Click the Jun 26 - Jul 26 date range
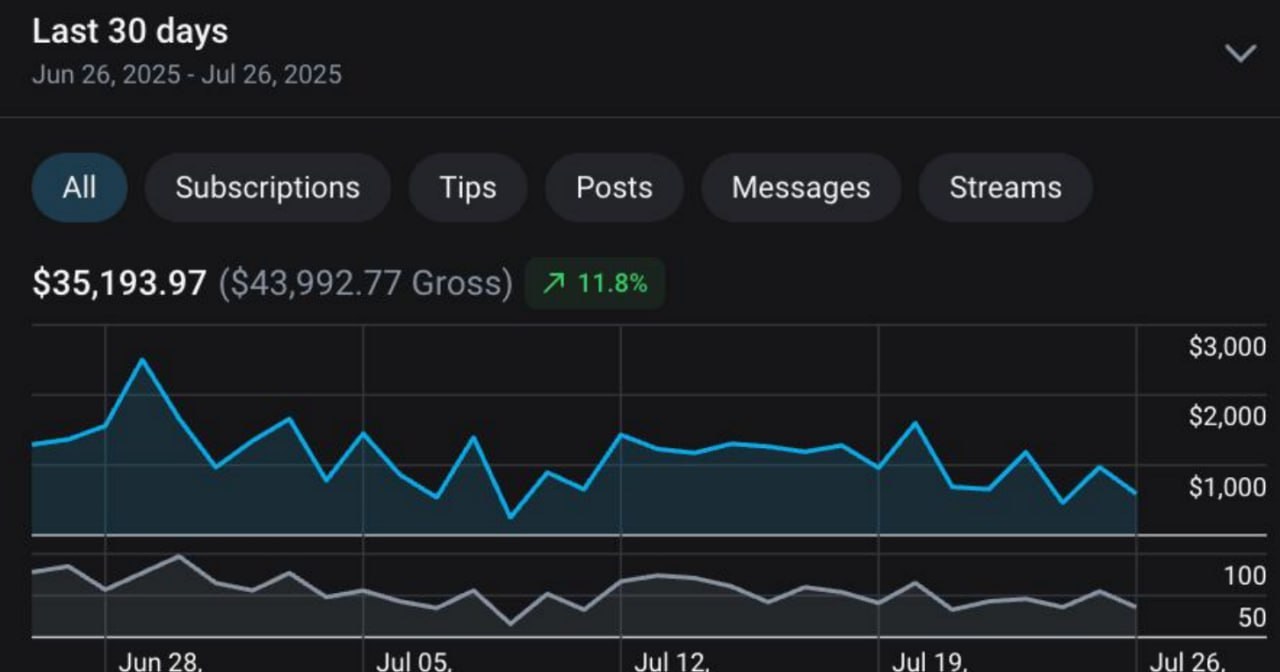This screenshot has height=672, width=1280. [x=186, y=74]
